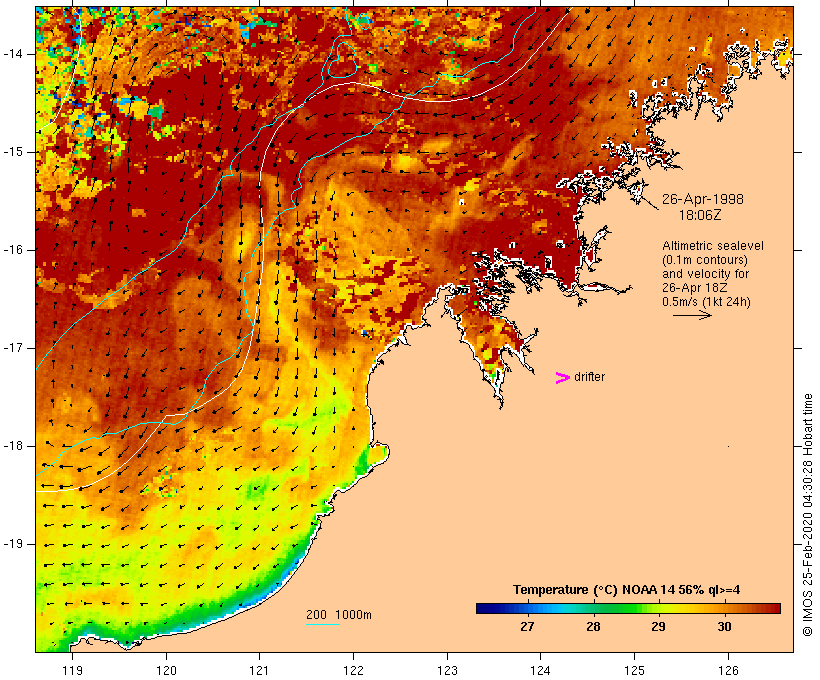
Task: Click the latitude axis label '-19'
Action: click(13, 544)
